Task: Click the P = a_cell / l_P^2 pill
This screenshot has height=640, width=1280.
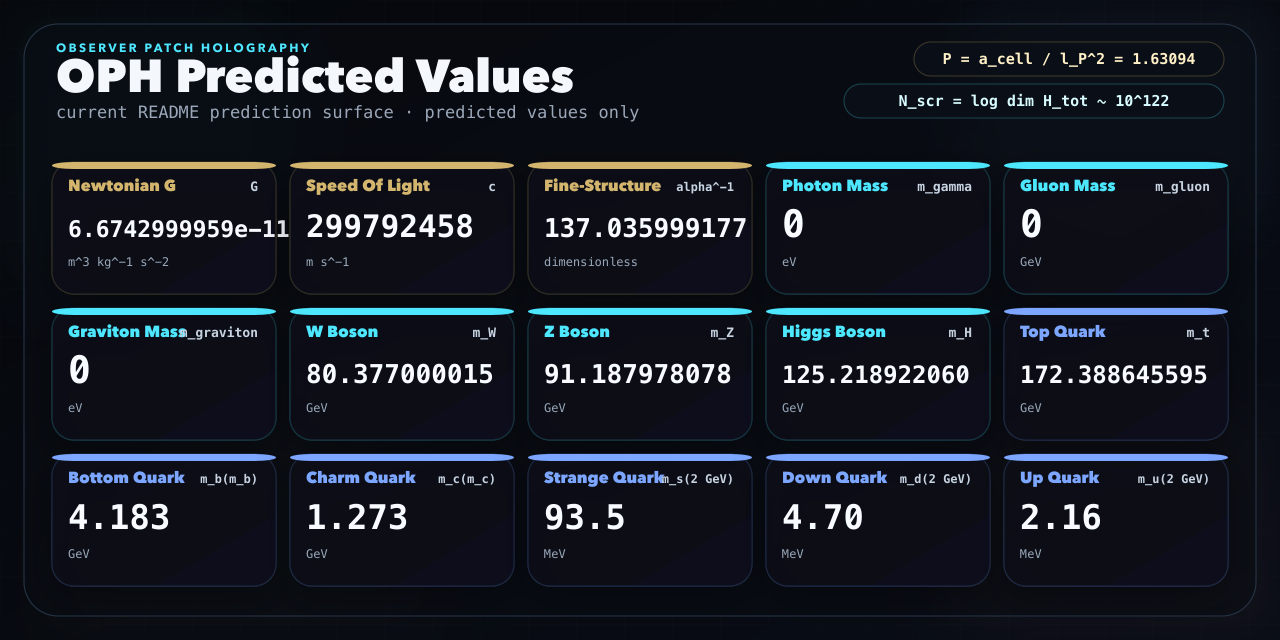Action: pyautogui.click(x=1068, y=59)
